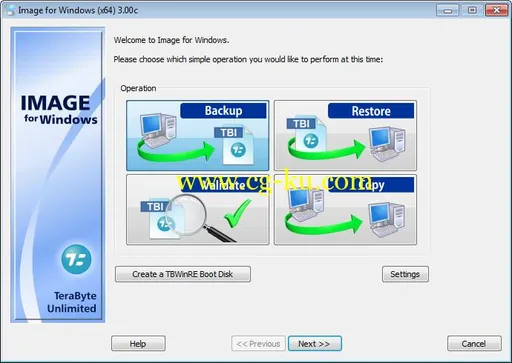Select the Copy operation tile
This screenshot has width=512, height=363.
(345, 210)
